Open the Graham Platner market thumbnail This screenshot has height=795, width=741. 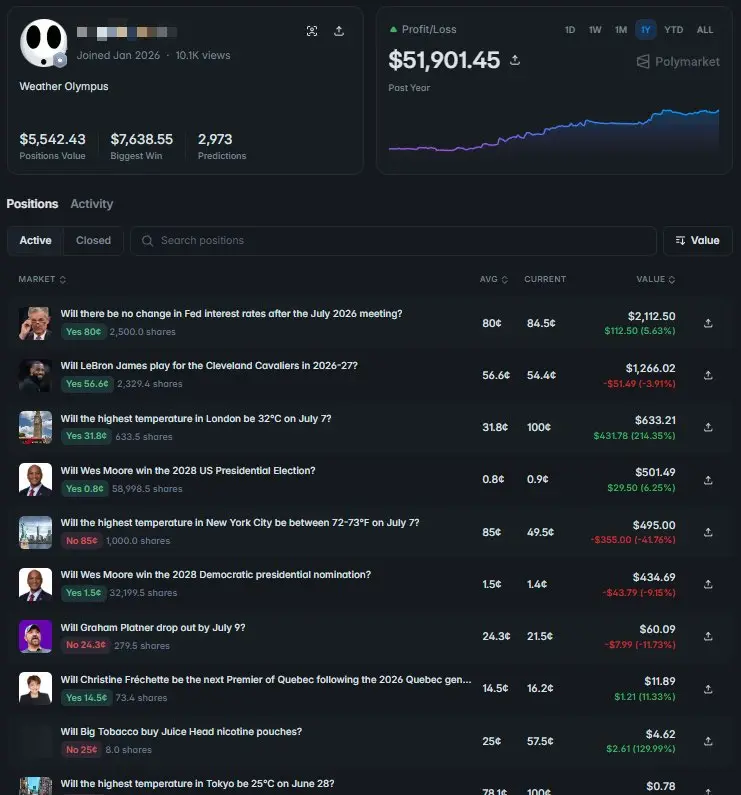point(36,636)
